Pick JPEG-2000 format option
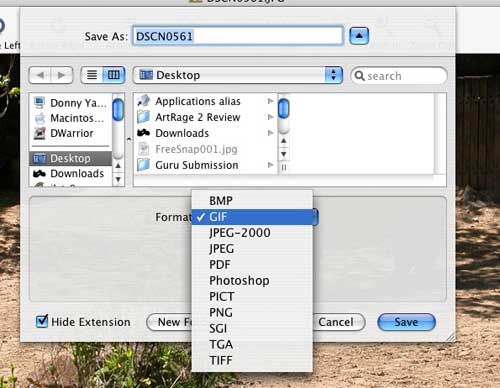This screenshot has height=388, width=500. [x=252, y=233]
